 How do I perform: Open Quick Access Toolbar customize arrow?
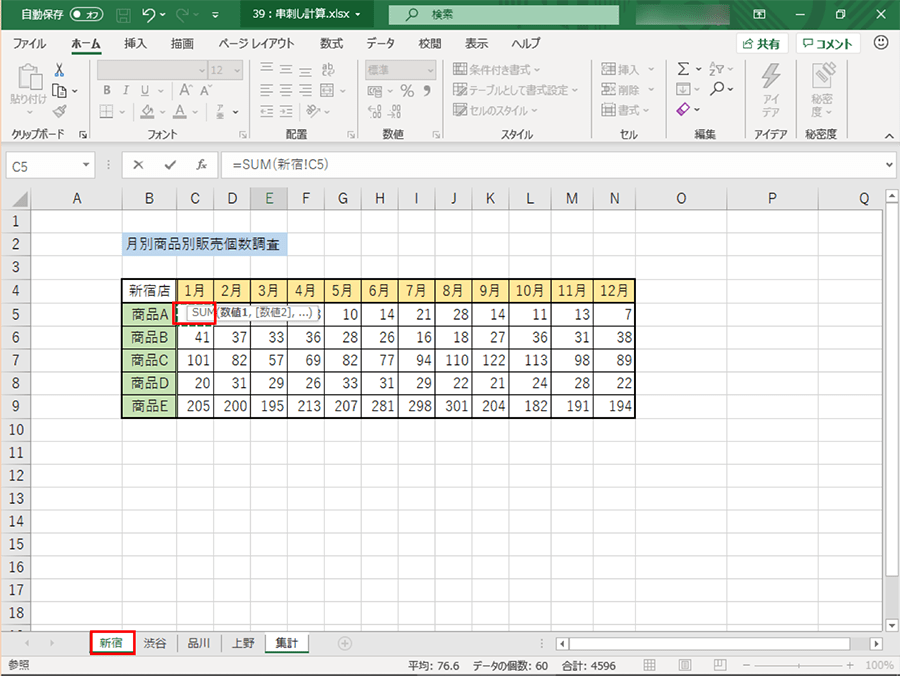coord(215,15)
